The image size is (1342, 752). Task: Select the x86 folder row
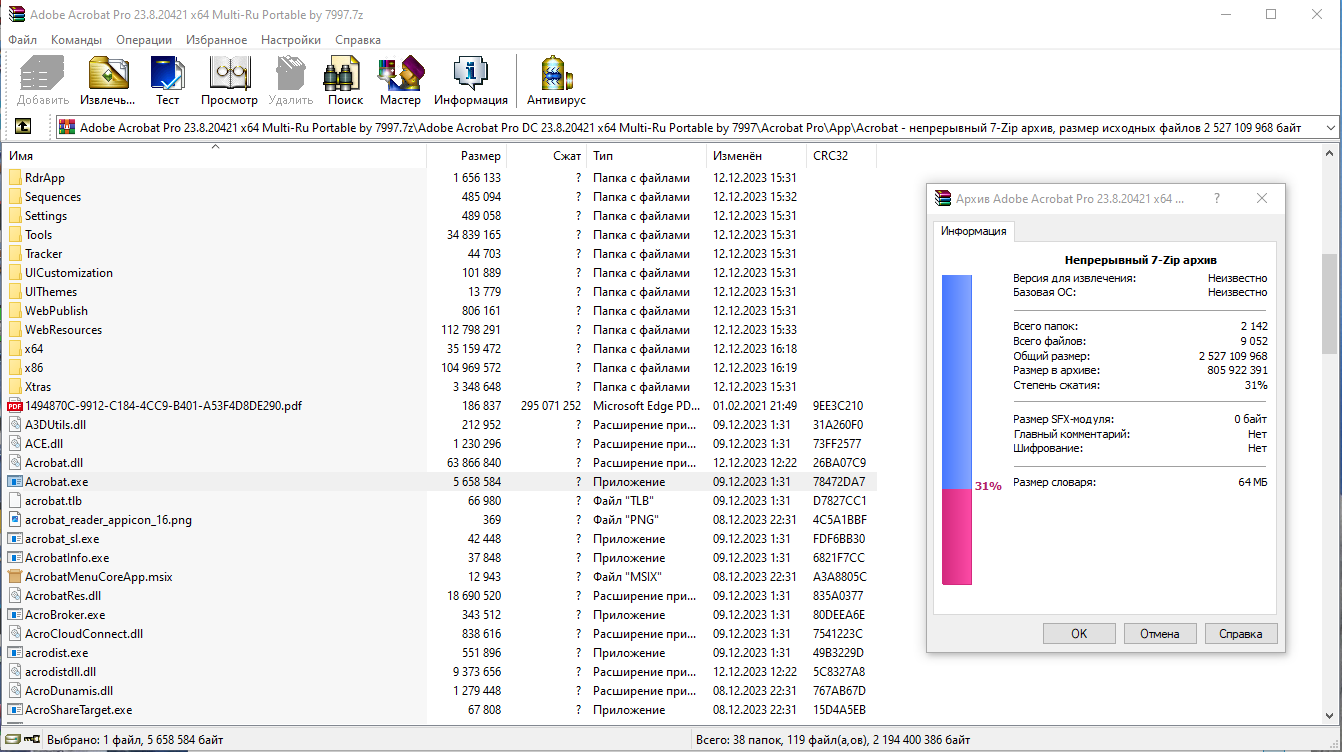[440, 368]
